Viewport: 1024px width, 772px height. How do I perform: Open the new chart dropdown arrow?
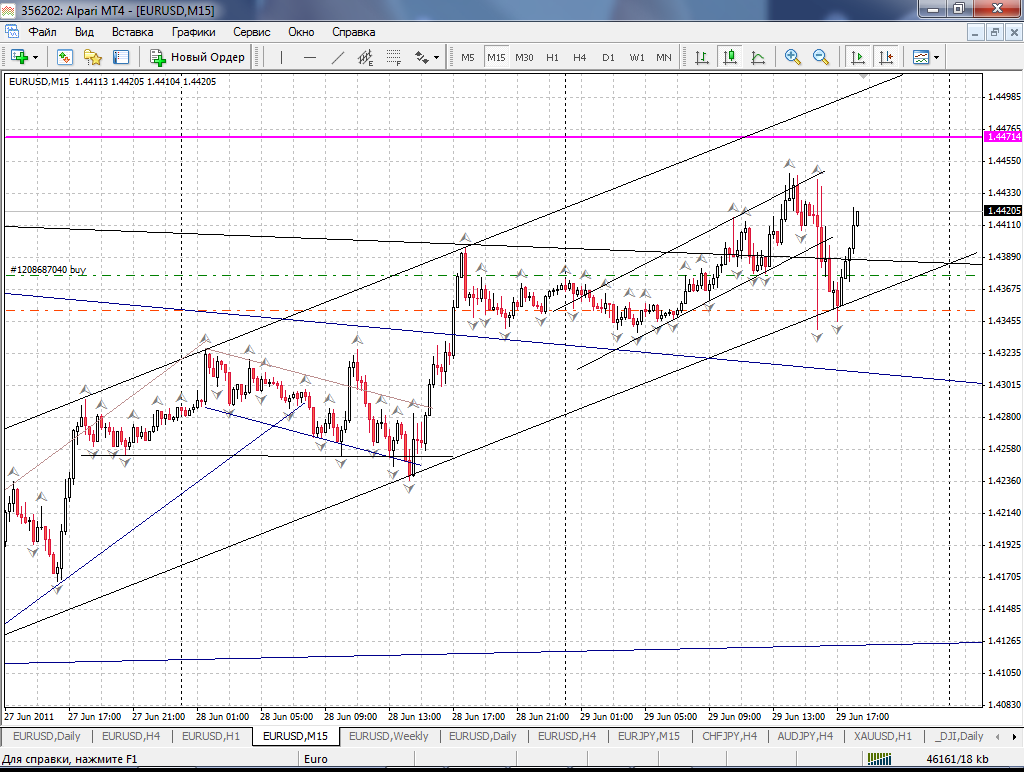pos(35,57)
